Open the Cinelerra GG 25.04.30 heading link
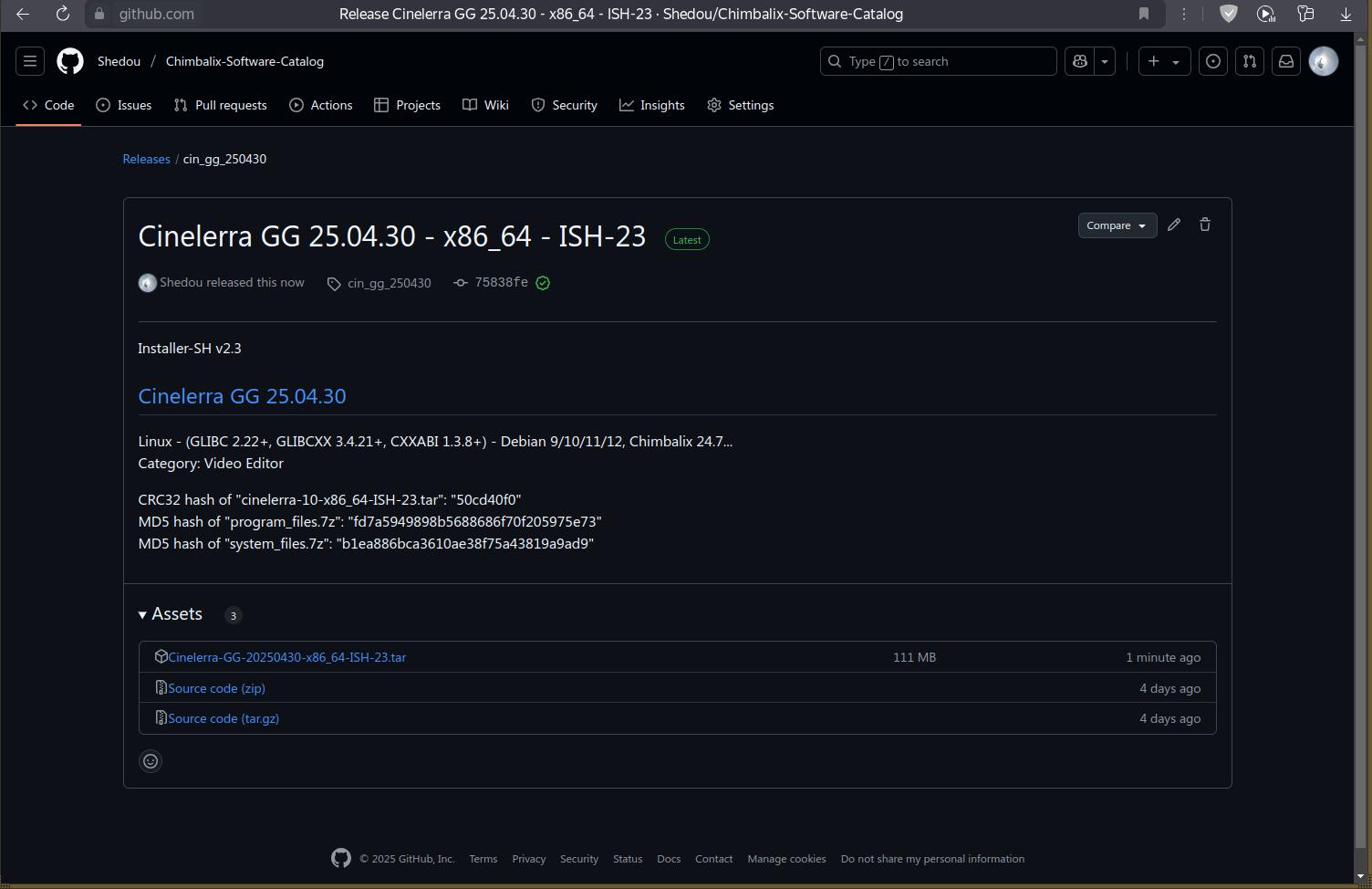The height and width of the screenshot is (889, 1372). pos(242,396)
